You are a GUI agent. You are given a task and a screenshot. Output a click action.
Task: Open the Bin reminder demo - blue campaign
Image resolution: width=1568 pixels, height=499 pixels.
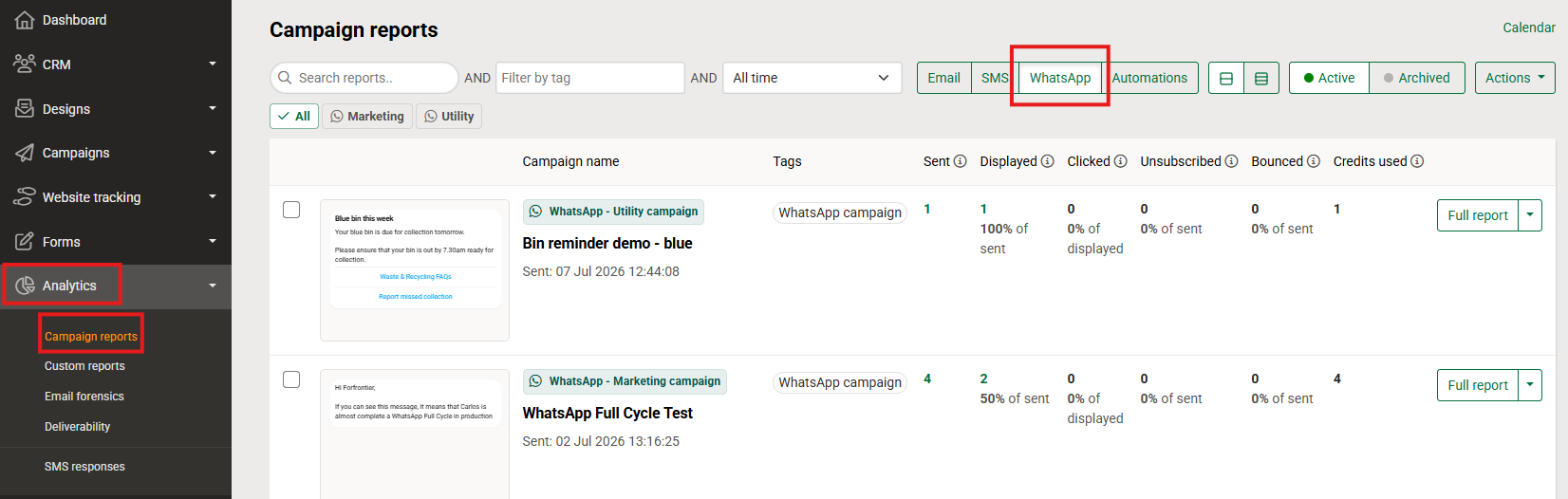pyautogui.click(x=607, y=243)
